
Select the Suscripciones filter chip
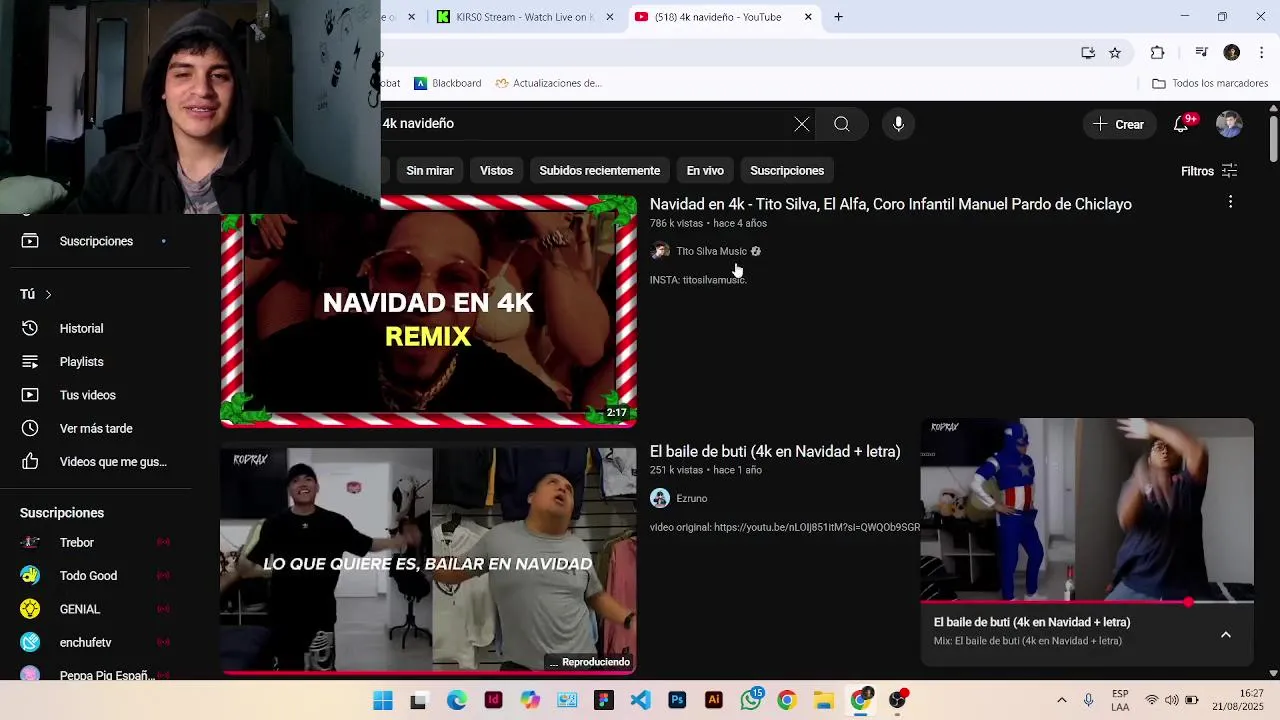pyautogui.click(x=787, y=171)
